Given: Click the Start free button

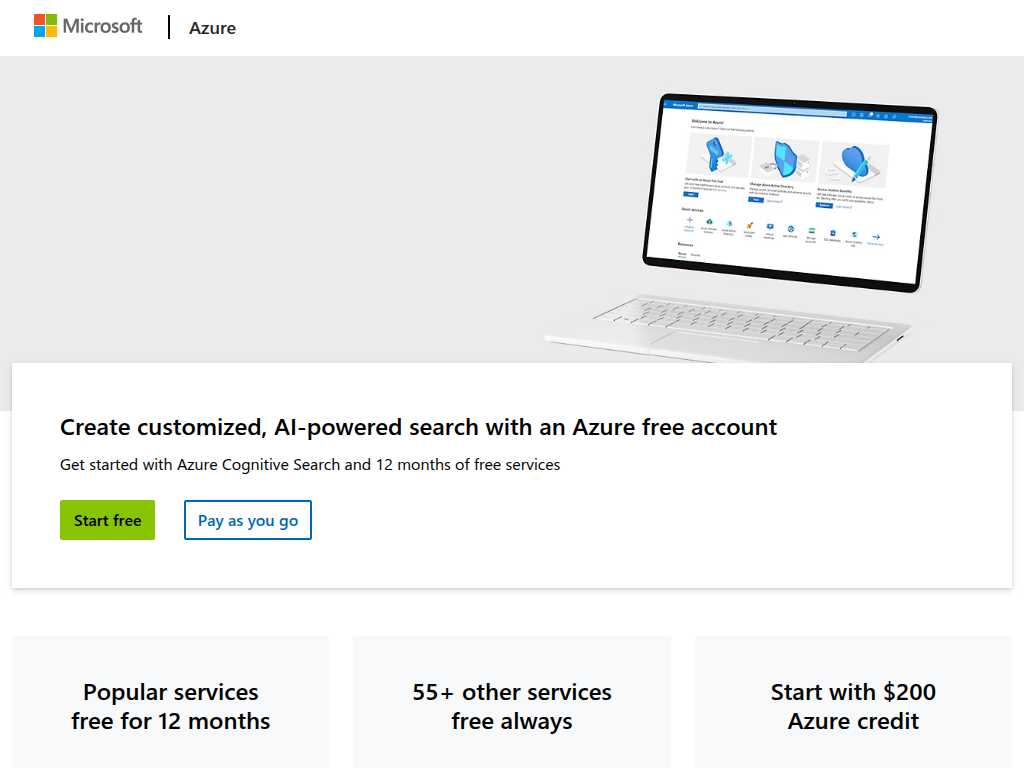Looking at the screenshot, I should click(x=107, y=520).
